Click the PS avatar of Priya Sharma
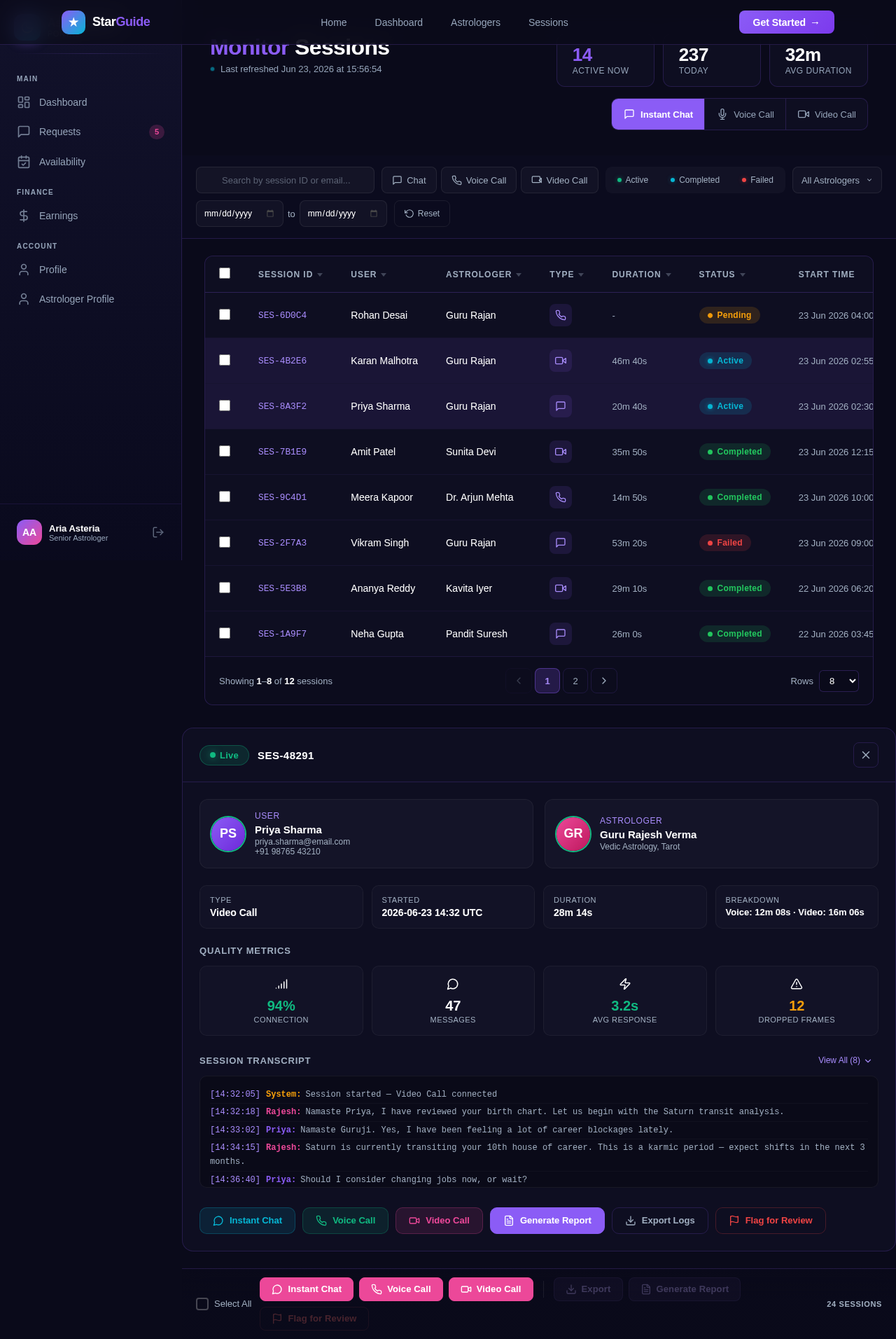 tap(228, 834)
